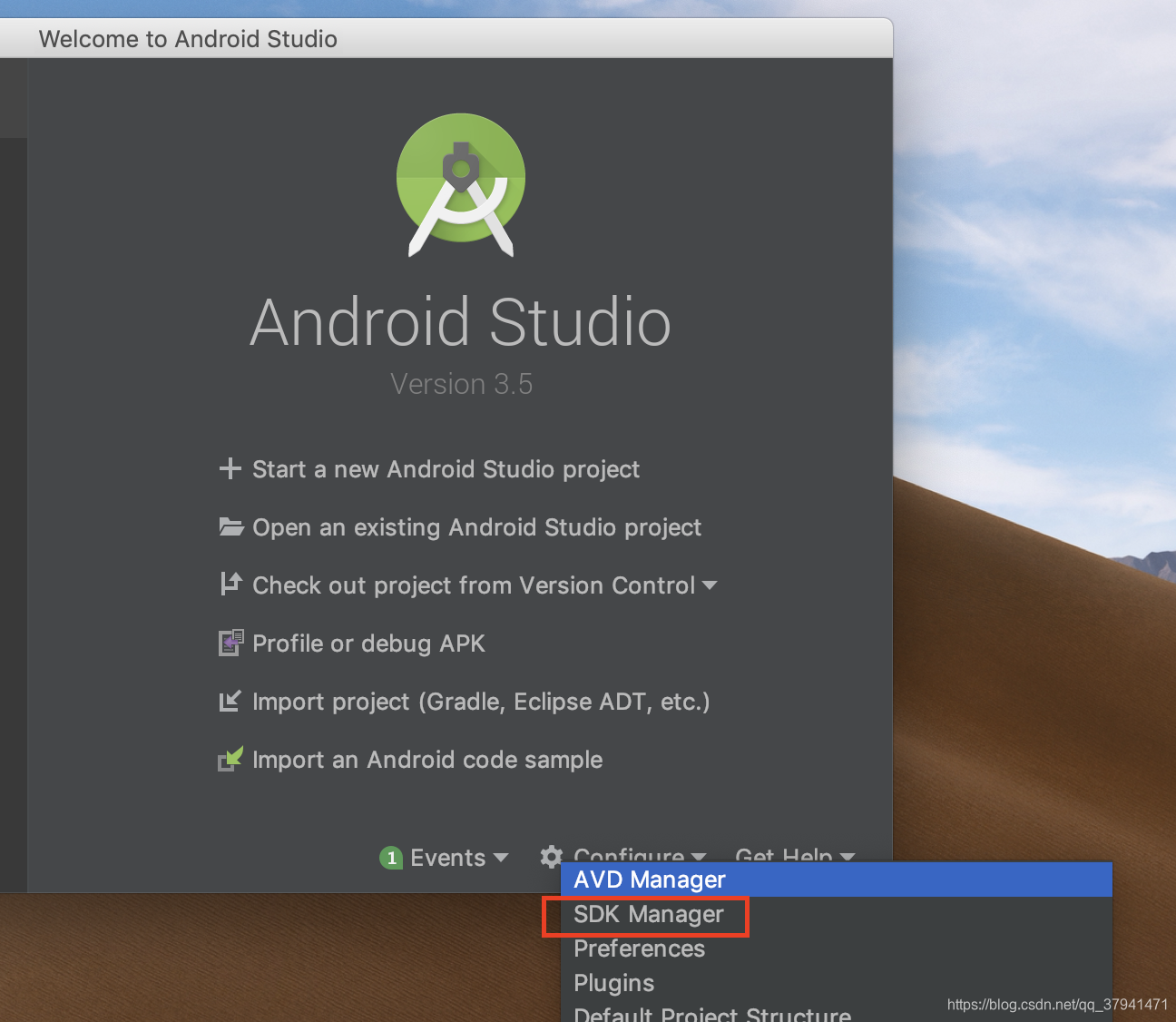The image size is (1176, 1022).
Task: Click the green Events notification badge
Action: pyautogui.click(x=391, y=858)
